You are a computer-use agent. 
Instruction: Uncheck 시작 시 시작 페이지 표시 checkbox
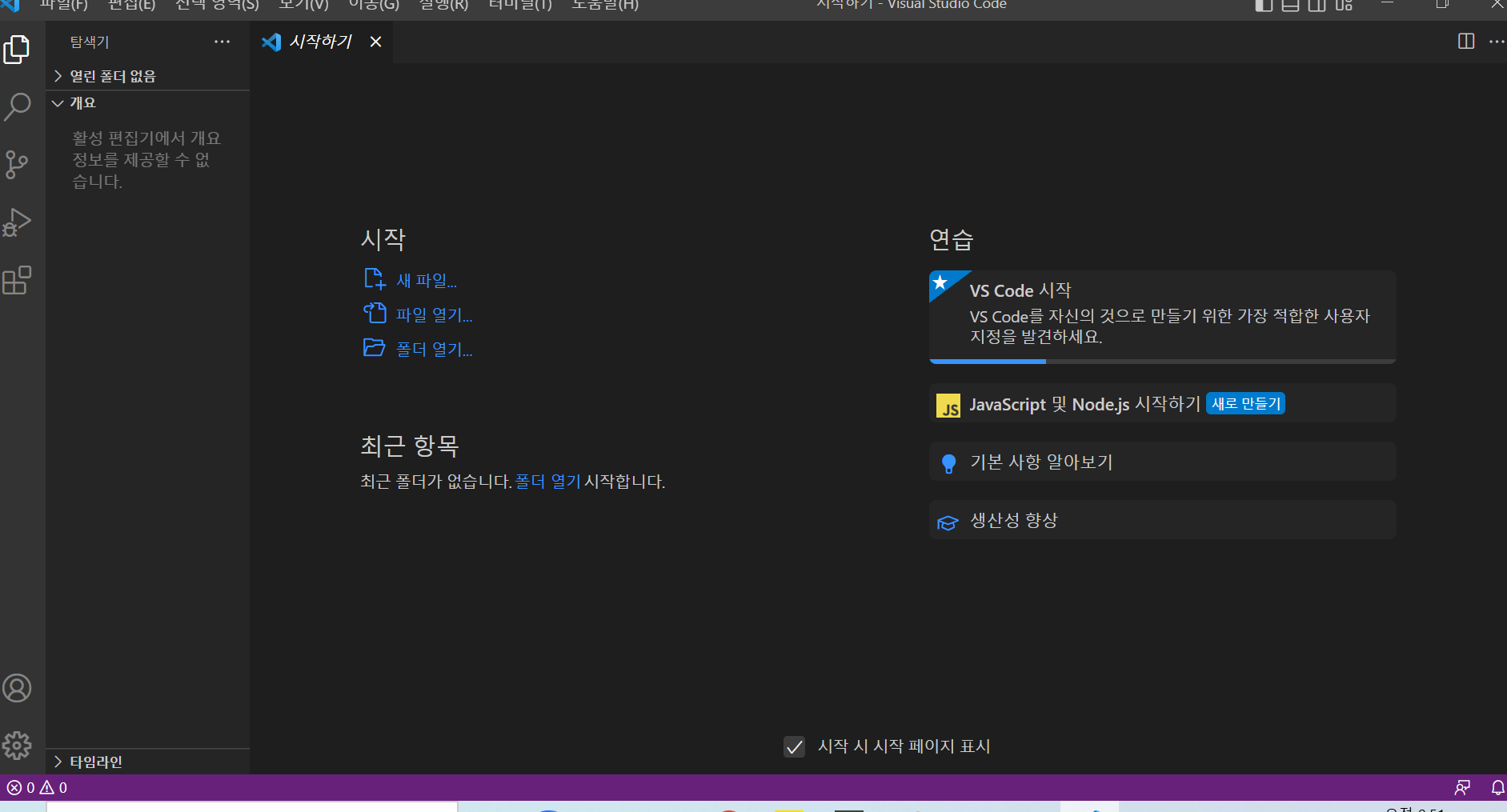click(794, 746)
